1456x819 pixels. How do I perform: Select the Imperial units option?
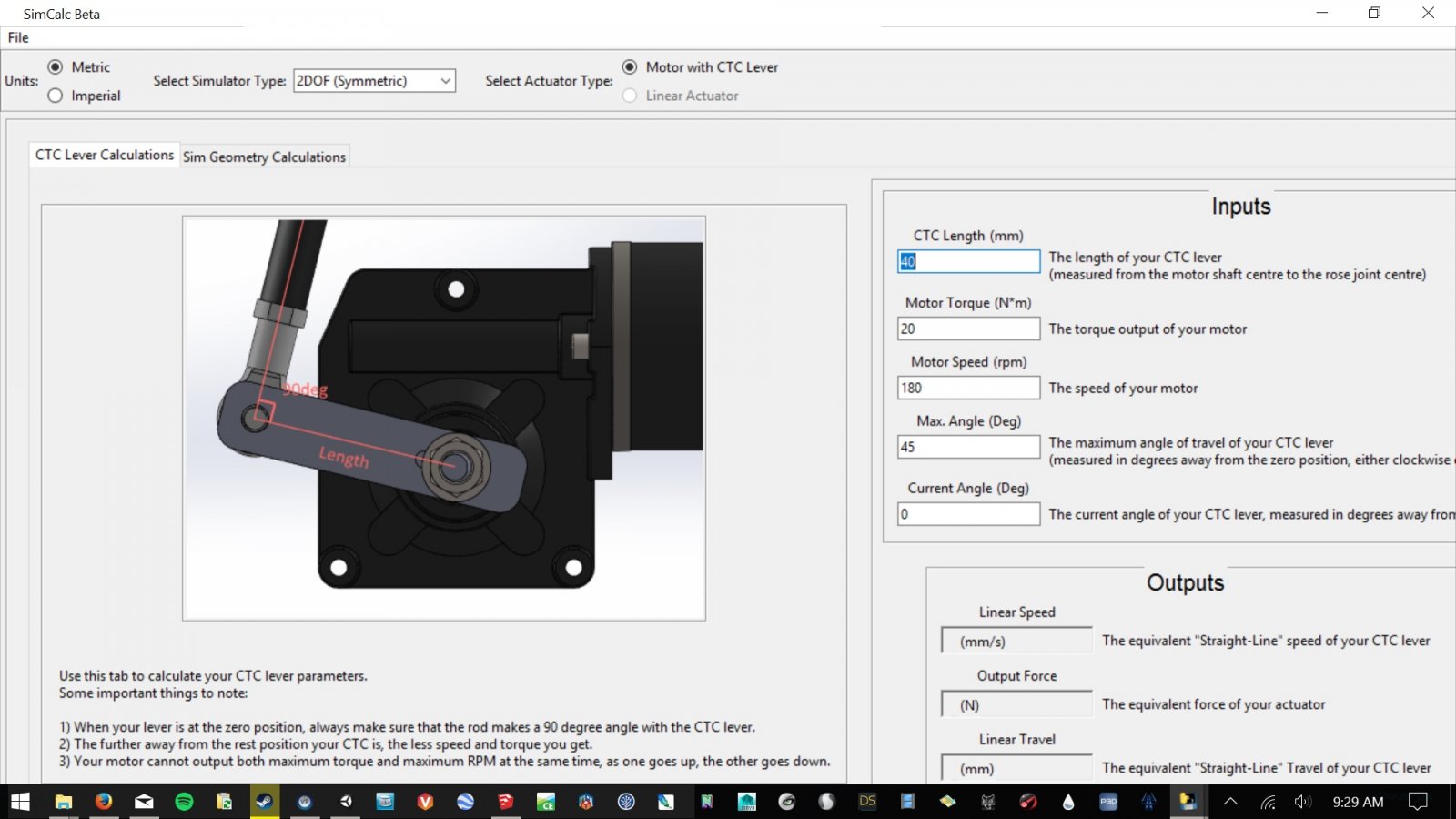point(56,96)
